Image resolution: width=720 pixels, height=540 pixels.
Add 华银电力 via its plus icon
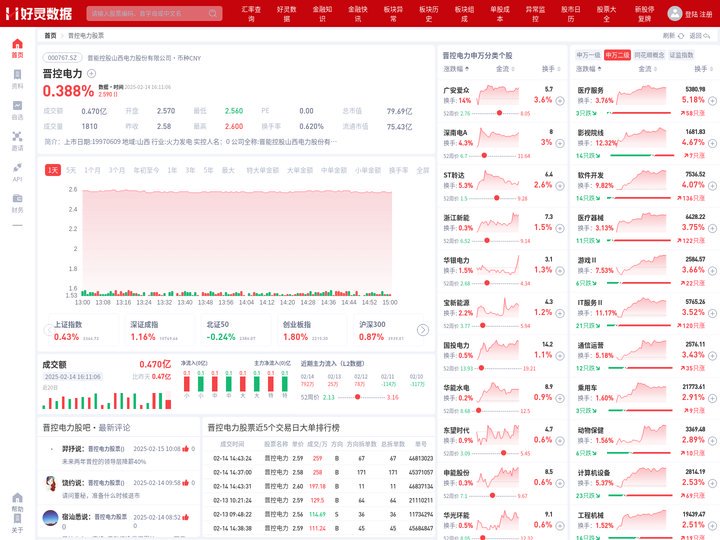click(x=560, y=271)
